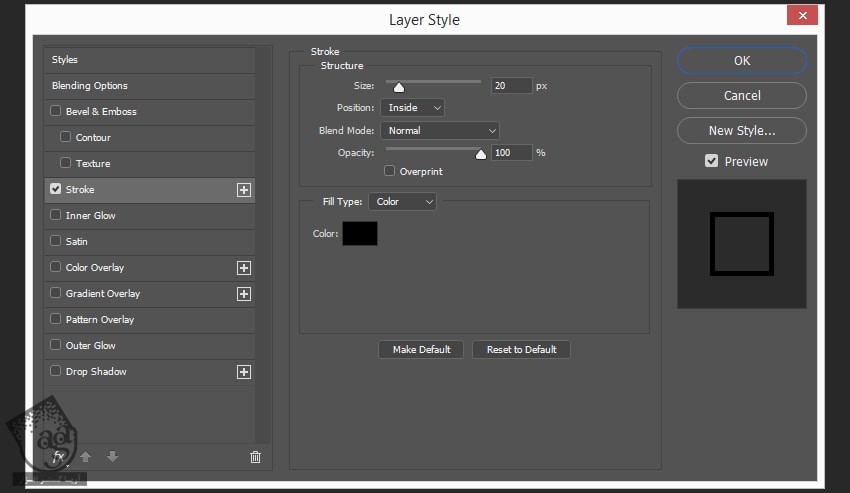Enable the Bevel & Emboss checkbox
The width and height of the screenshot is (850, 493).
(56, 112)
